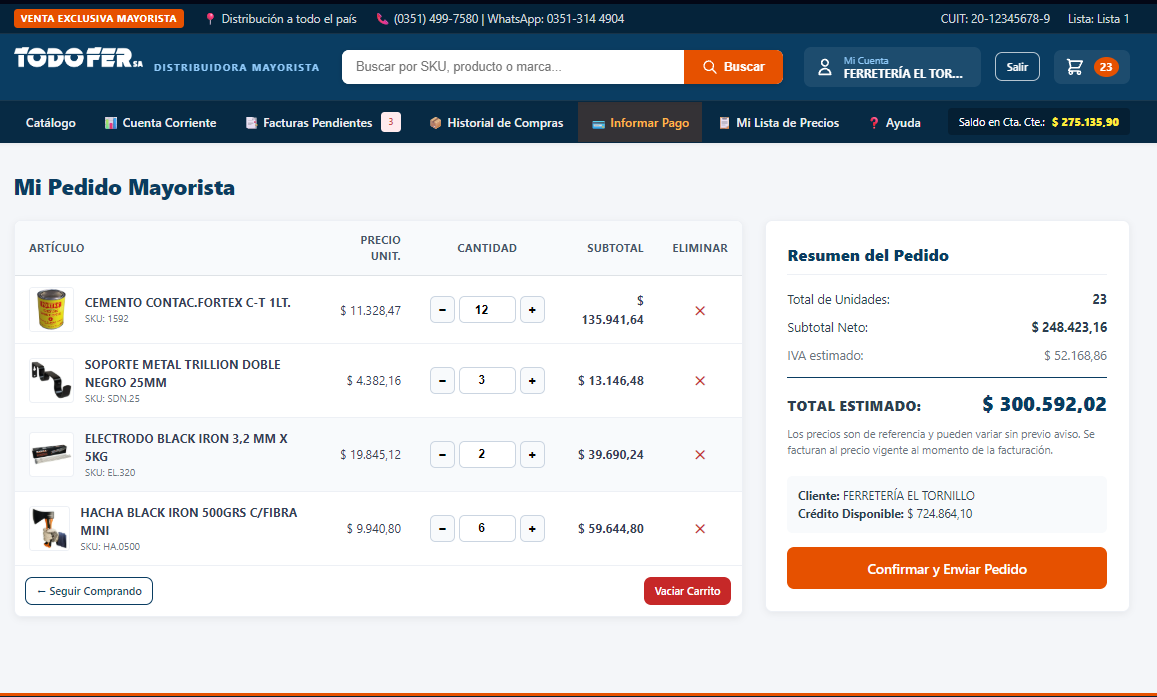Remove CEMENTO CONTAC.FORTEX from the order
Image resolution: width=1157 pixels, height=697 pixels.
pyautogui.click(x=700, y=311)
